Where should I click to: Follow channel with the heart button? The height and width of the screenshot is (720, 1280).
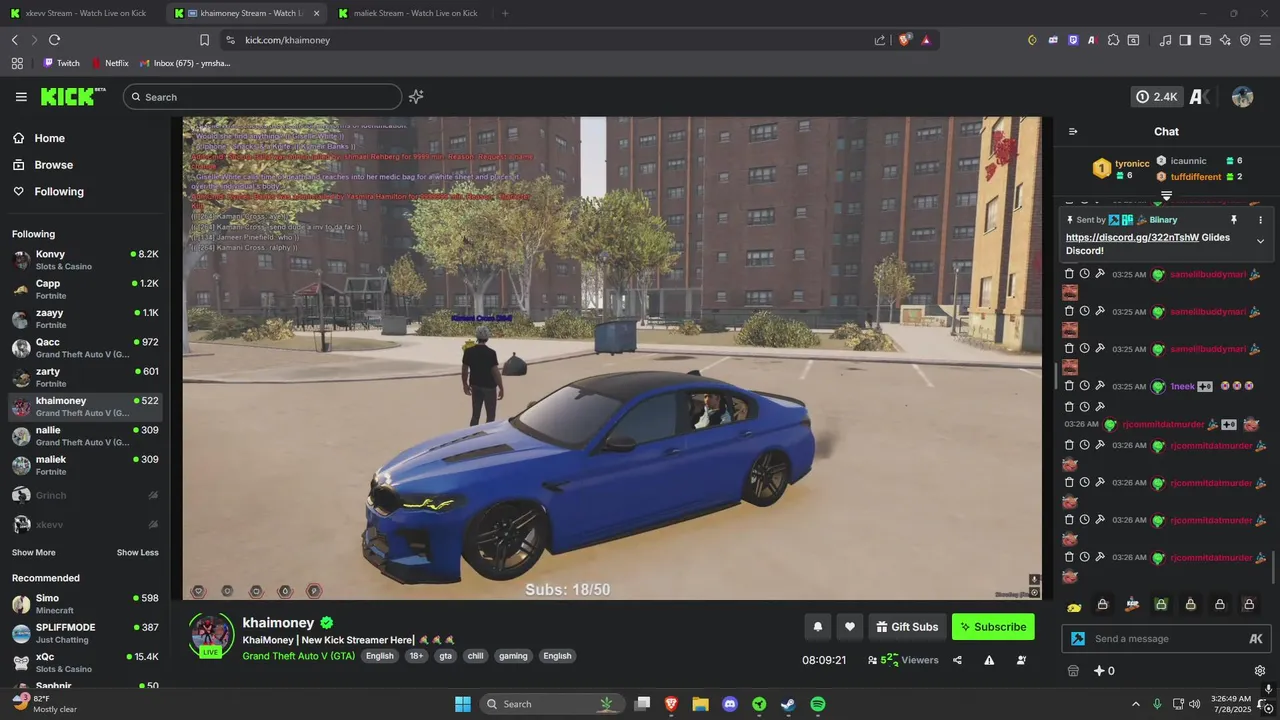(850, 627)
